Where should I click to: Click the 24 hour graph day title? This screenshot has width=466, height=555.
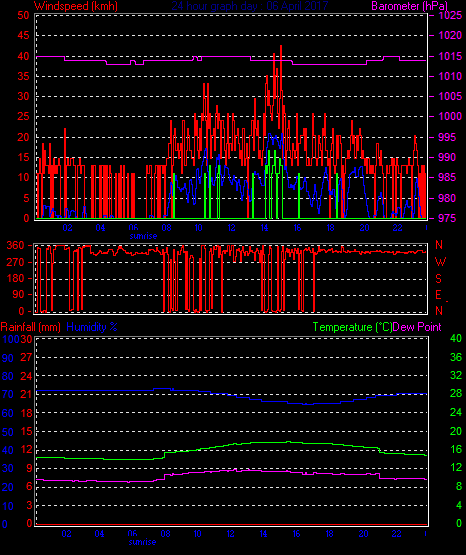tap(250, 6)
